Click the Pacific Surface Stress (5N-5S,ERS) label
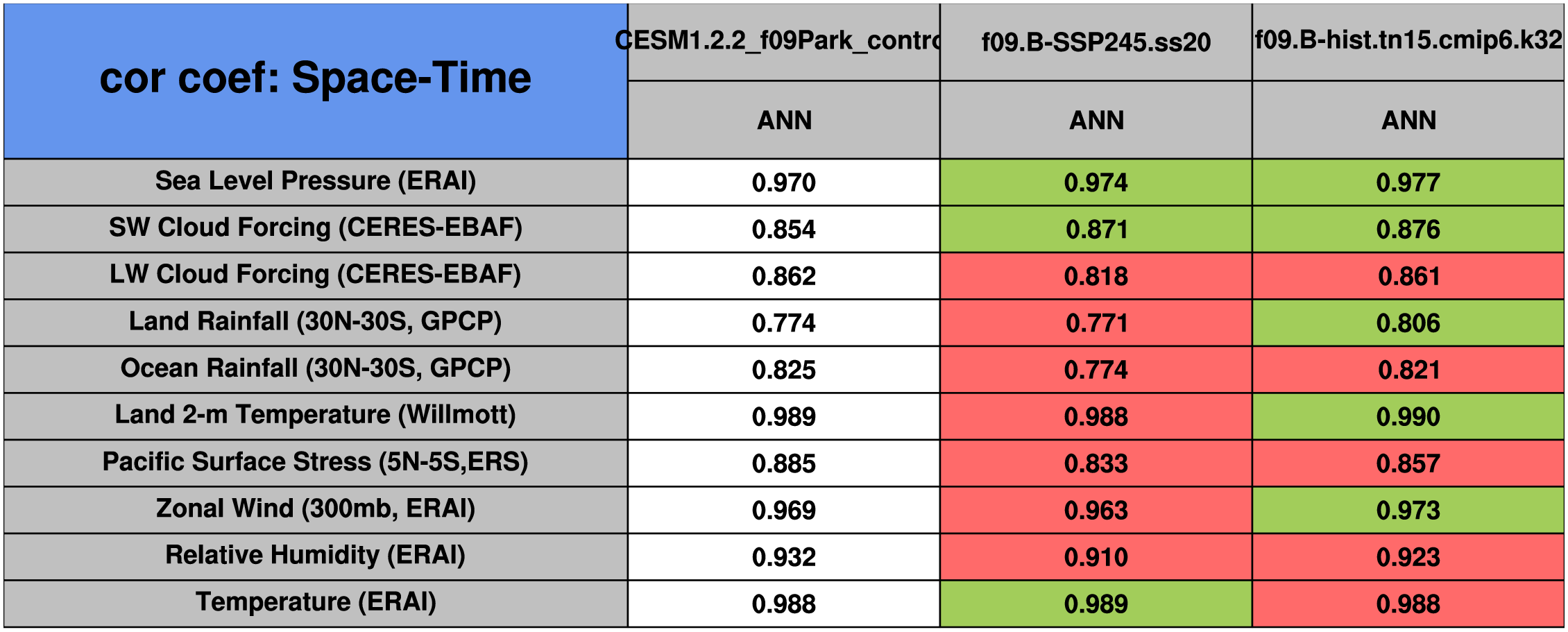 pyautogui.click(x=316, y=462)
